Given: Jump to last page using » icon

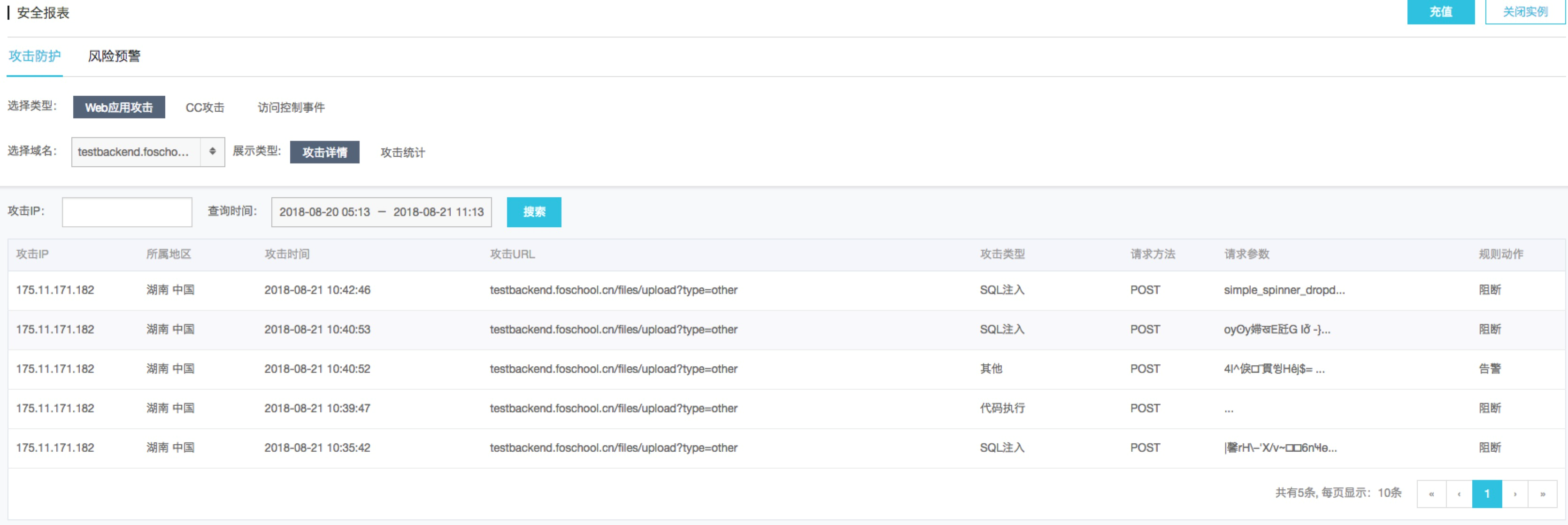Looking at the screenshot, I should coord(1543,494).
